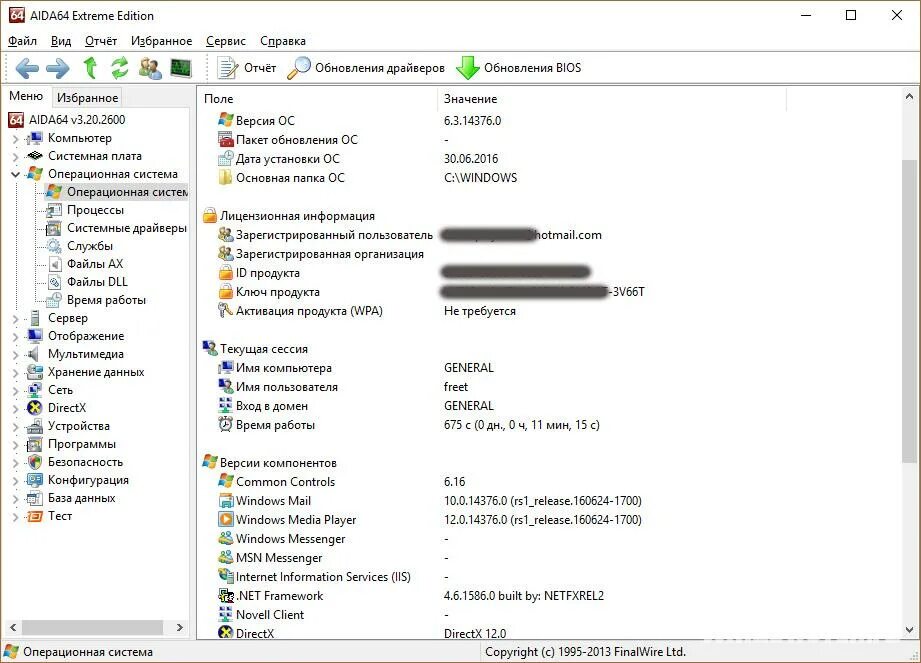Screen dimensions: 921x663
Task: Collapse the Операционная система node
Action: [15, 174]
